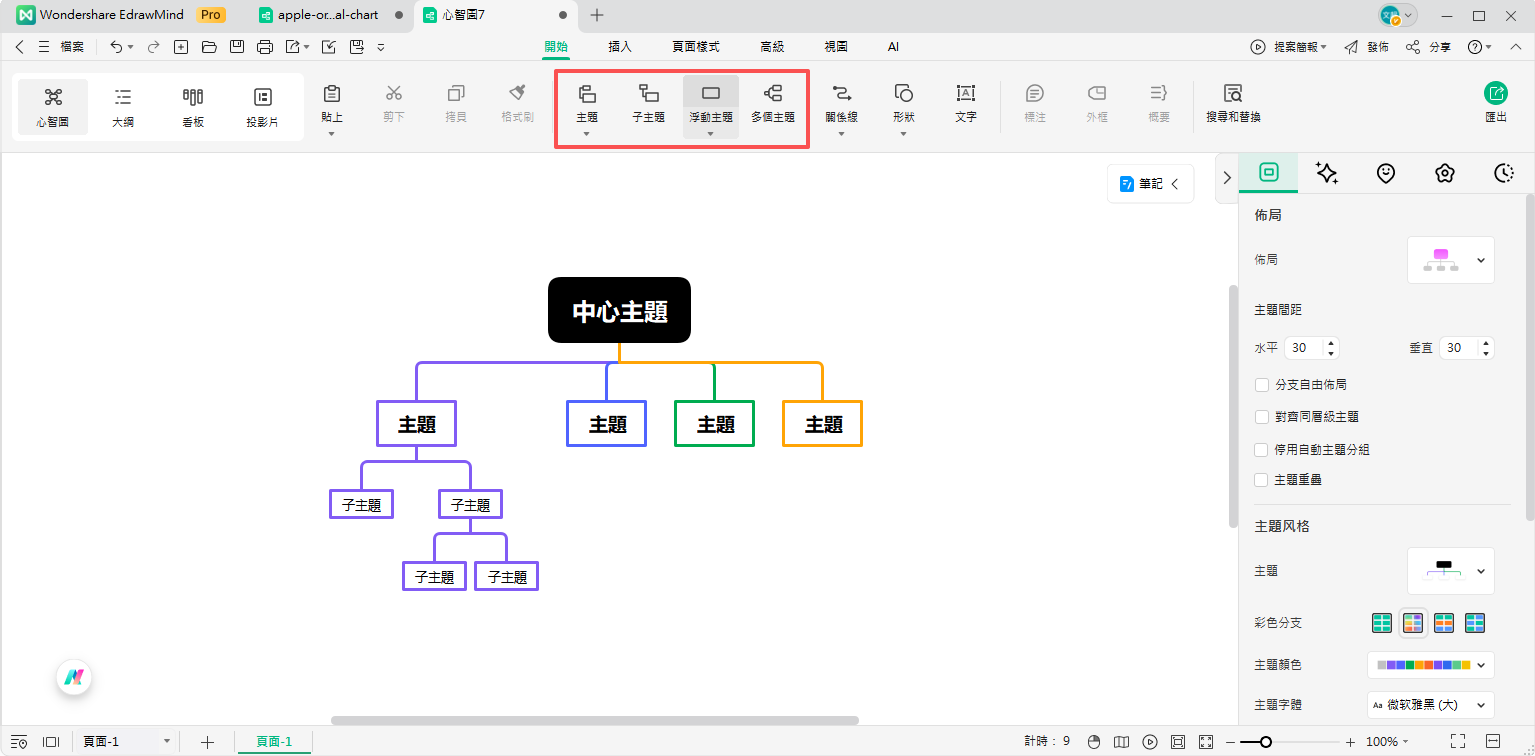Insert a floating topic with 浮動主題
Image resolution: width=1535 pixels, height=756 pixels.
pos(710,100)
